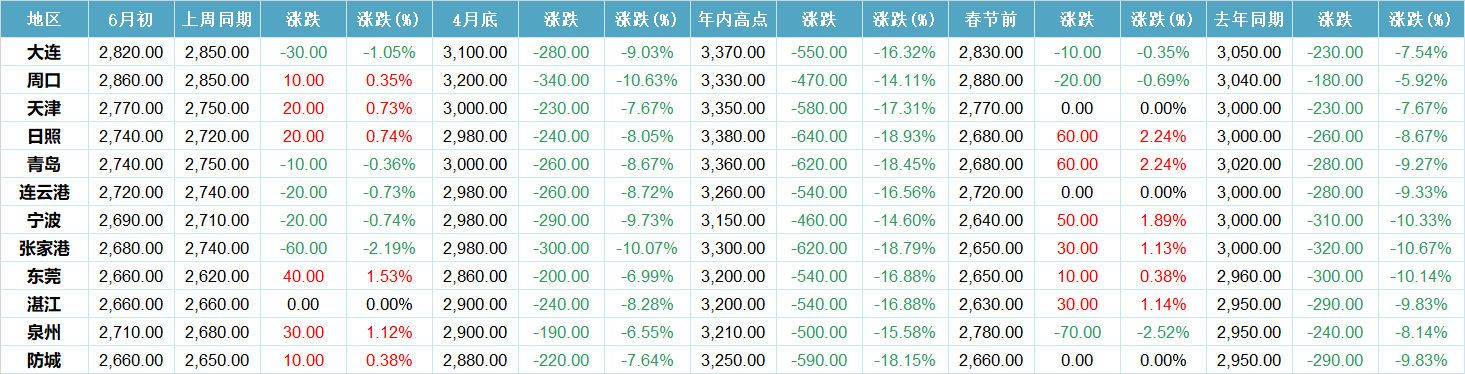Image resolution: width=1465 pixels, height=374 pixels.
Task: Select the 宁波 row label
Action: (x=44, y=220)
